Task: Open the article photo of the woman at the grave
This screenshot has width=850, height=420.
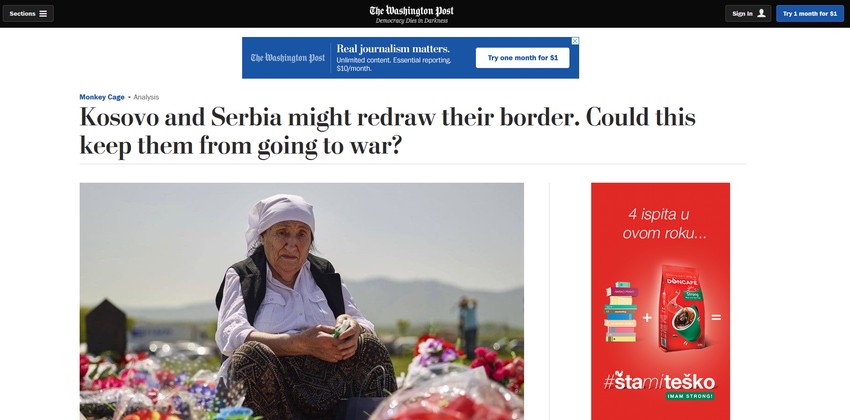Action: (x=301, y=301)
